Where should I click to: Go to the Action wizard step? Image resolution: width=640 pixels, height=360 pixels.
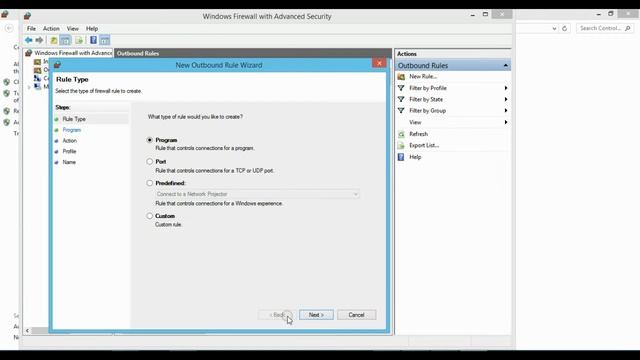(69, 141)
